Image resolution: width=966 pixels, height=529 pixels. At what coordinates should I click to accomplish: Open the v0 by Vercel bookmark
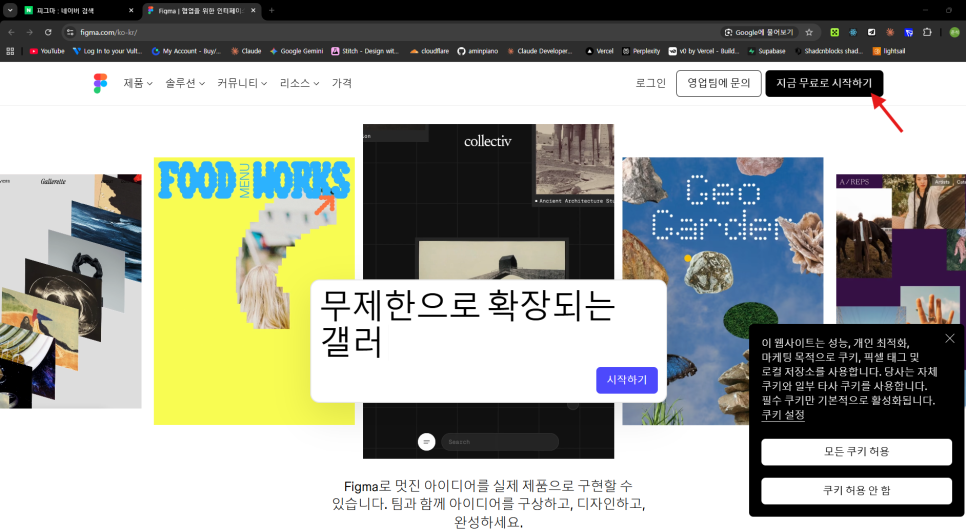pyautogui.click(x=704, y=51)
